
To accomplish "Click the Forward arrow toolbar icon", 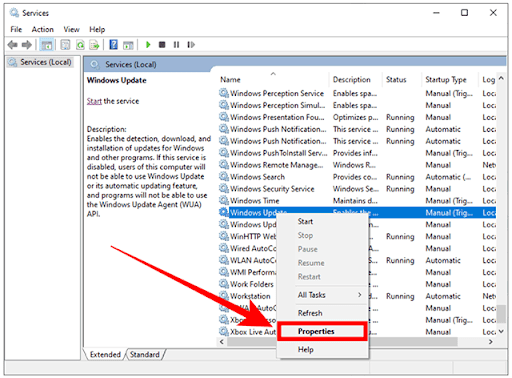I will pyautogui.click(x=27, y=45).
